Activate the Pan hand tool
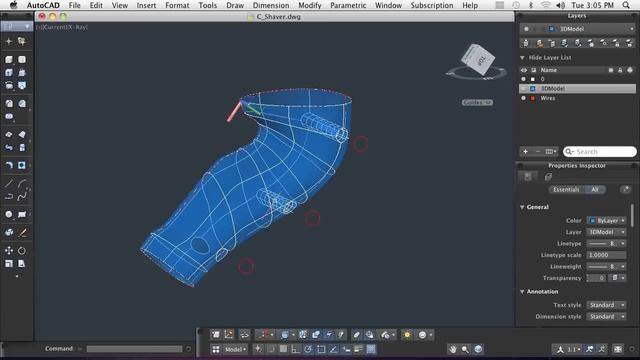 [x=453, y=349]
